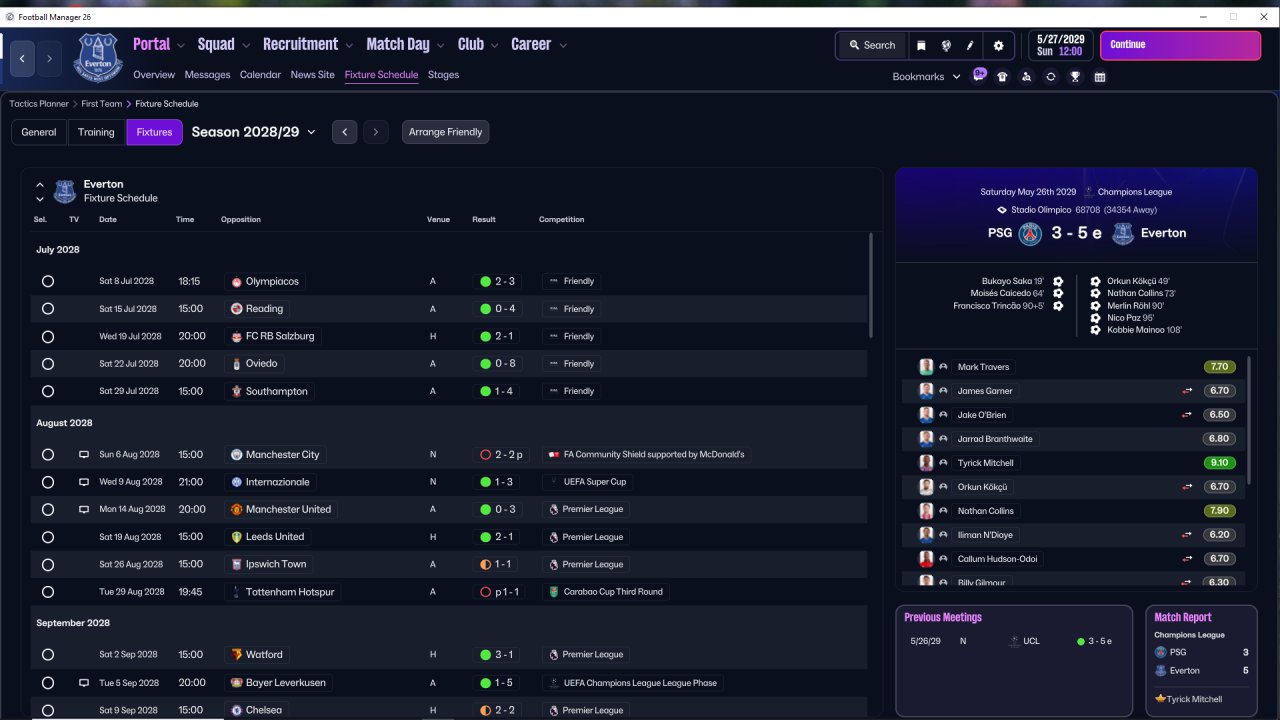
Task: Open the Calendar sub-tab
Action: click(x=260, y=75)
